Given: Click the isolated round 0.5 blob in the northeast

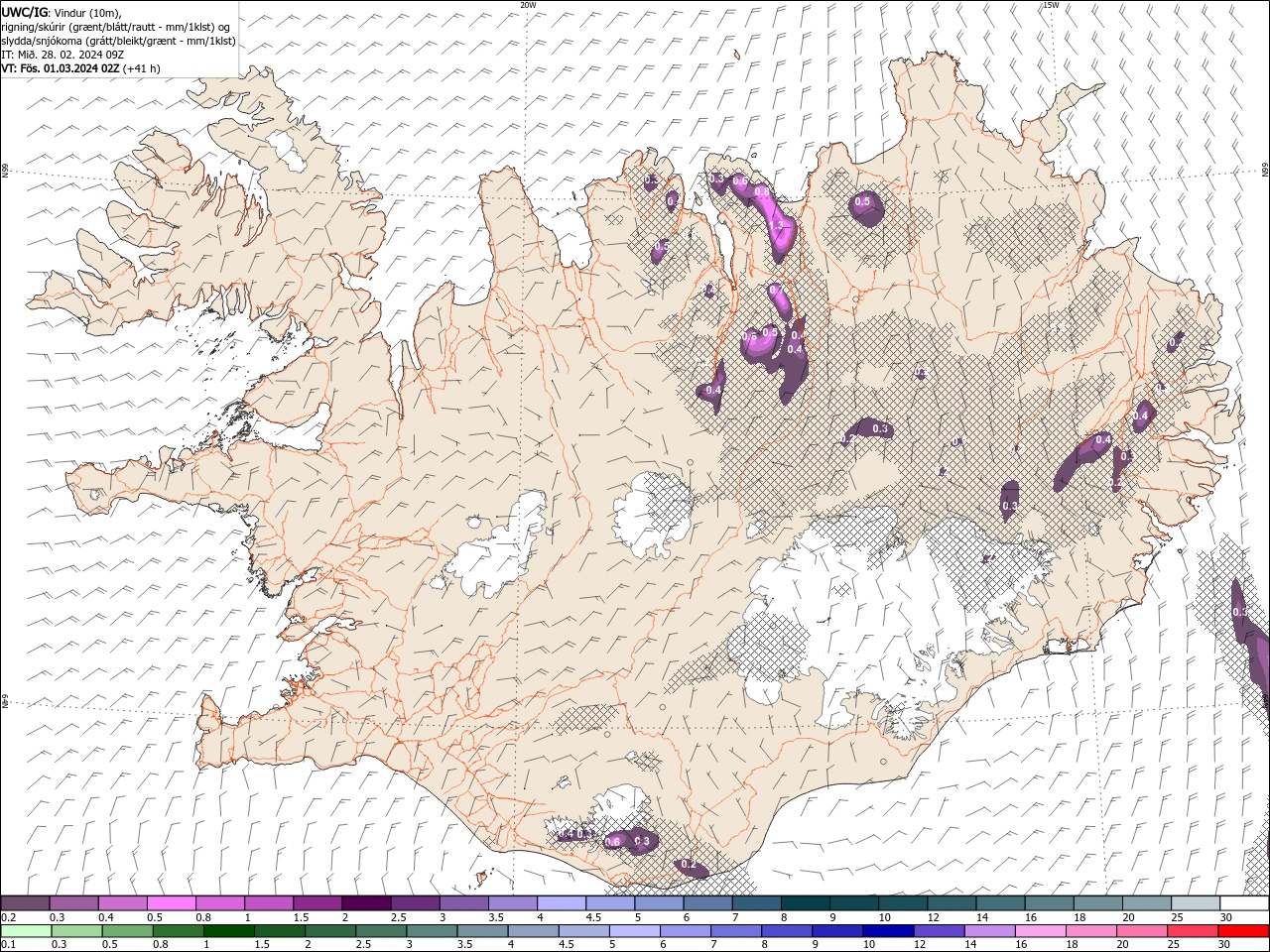Looking at the screenshot, I should [866, 206].
